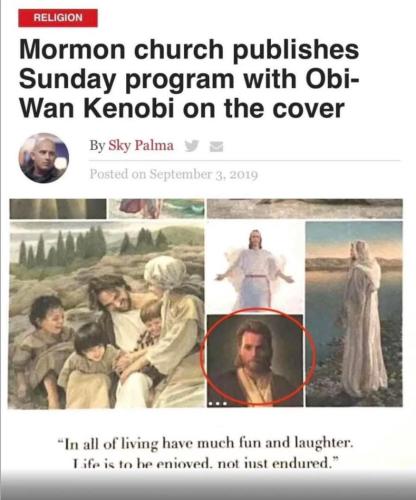
Task: Click the white-robed figure with outstretched arms
Action: pyautogui.click(x=255, y=268)
